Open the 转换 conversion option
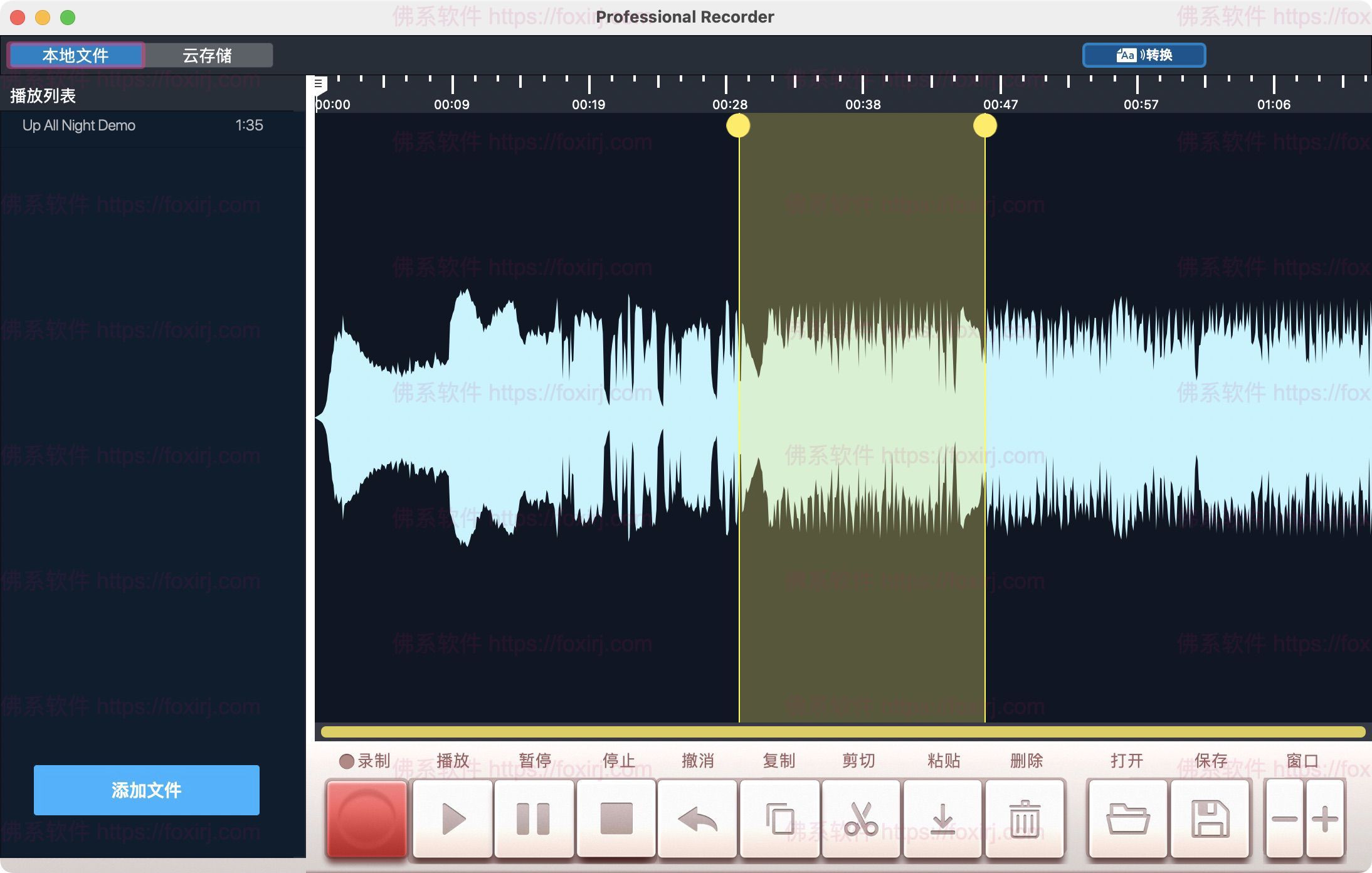Image resolution: width=1372 pixels, height=873 pixels. click(1144, 55)
